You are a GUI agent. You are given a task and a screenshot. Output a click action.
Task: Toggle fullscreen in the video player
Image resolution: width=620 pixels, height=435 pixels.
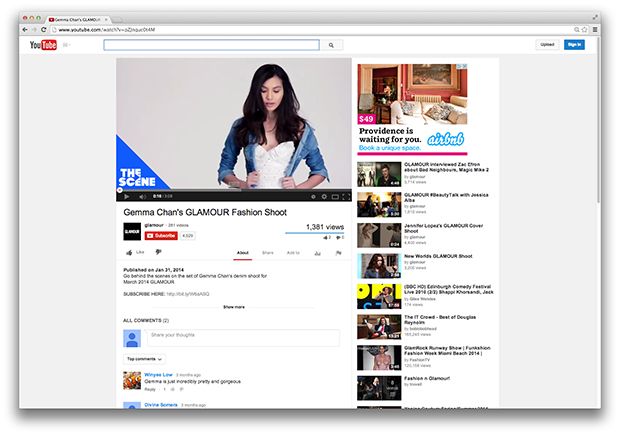point(346,197)
